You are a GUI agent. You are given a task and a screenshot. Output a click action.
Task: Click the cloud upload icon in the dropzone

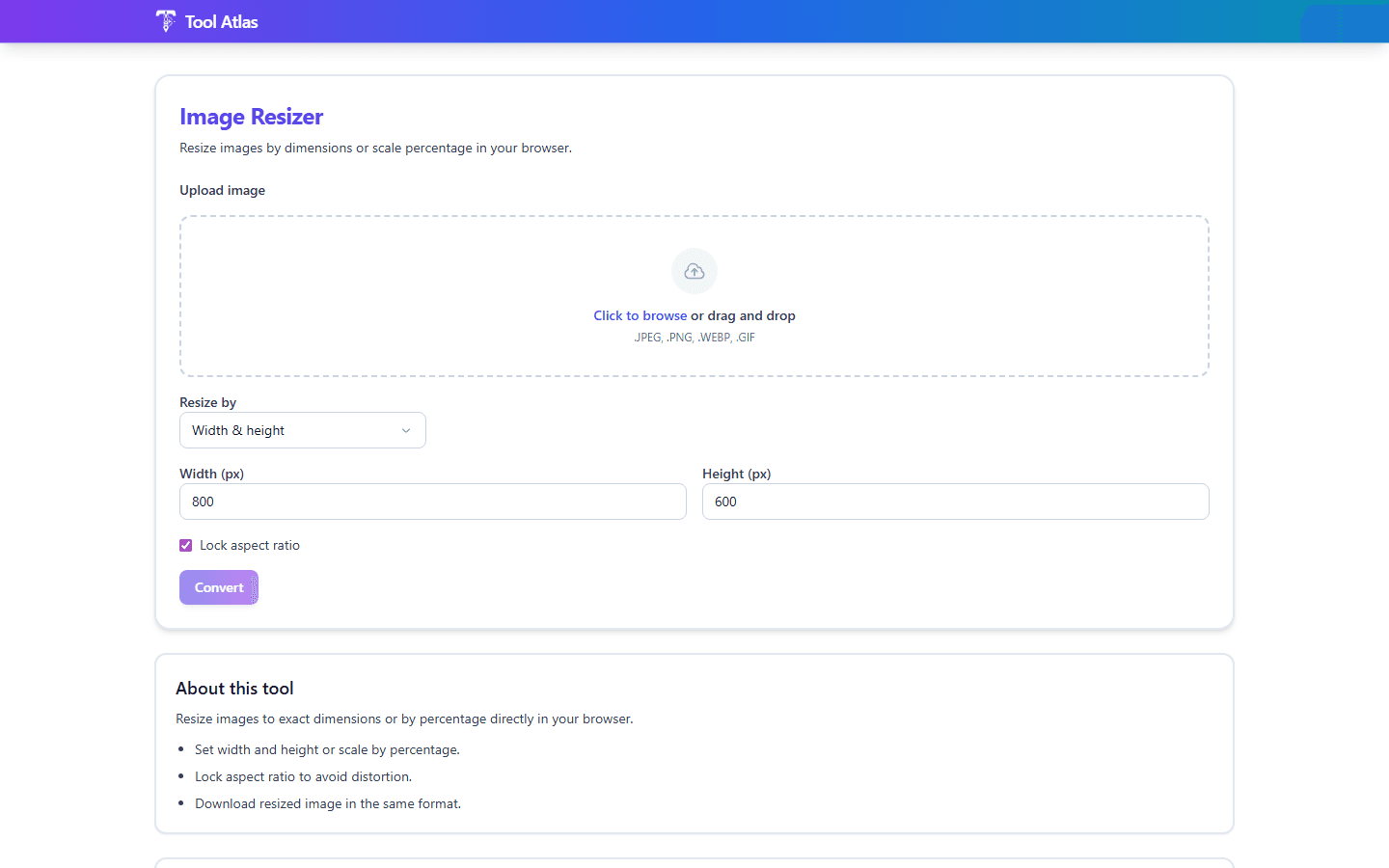pos(694,271)
